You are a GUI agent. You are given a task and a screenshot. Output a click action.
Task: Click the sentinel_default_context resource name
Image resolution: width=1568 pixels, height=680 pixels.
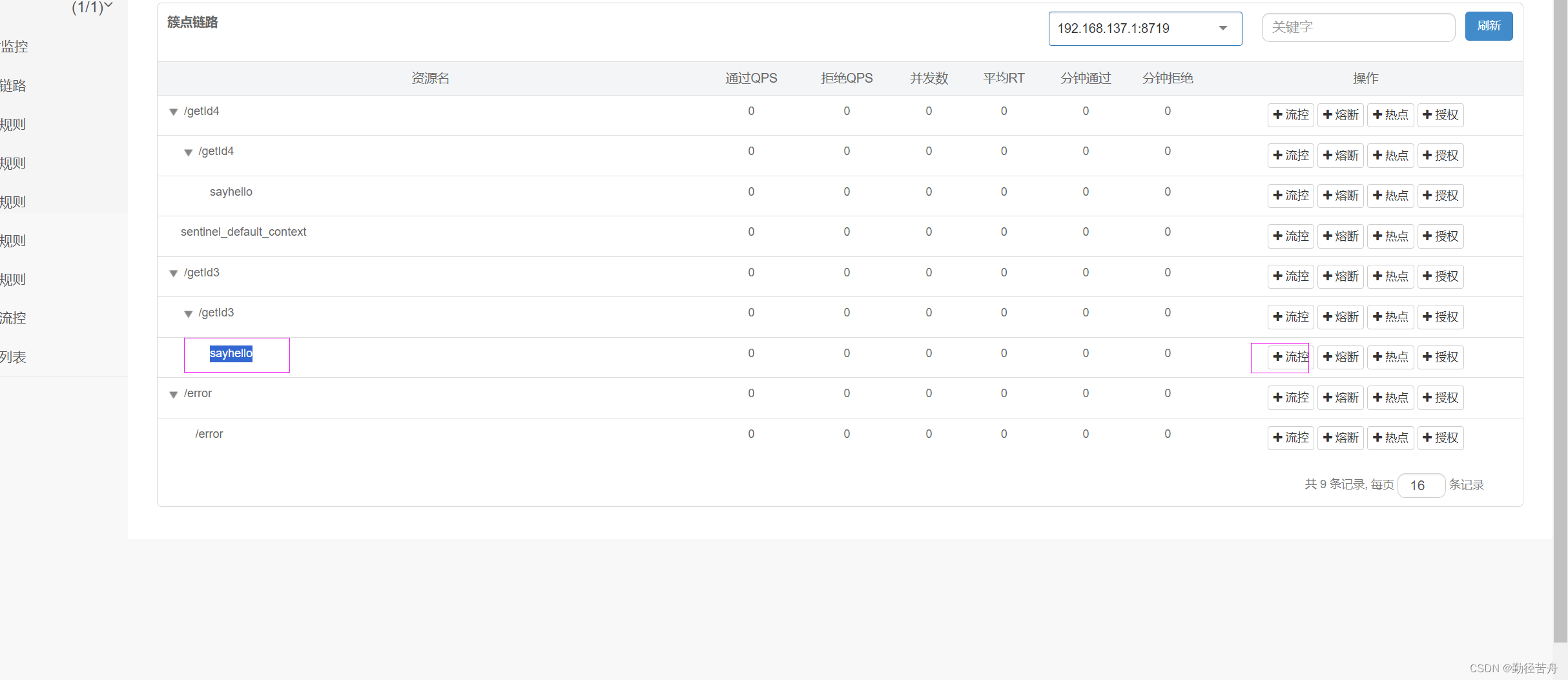[243, 232]
